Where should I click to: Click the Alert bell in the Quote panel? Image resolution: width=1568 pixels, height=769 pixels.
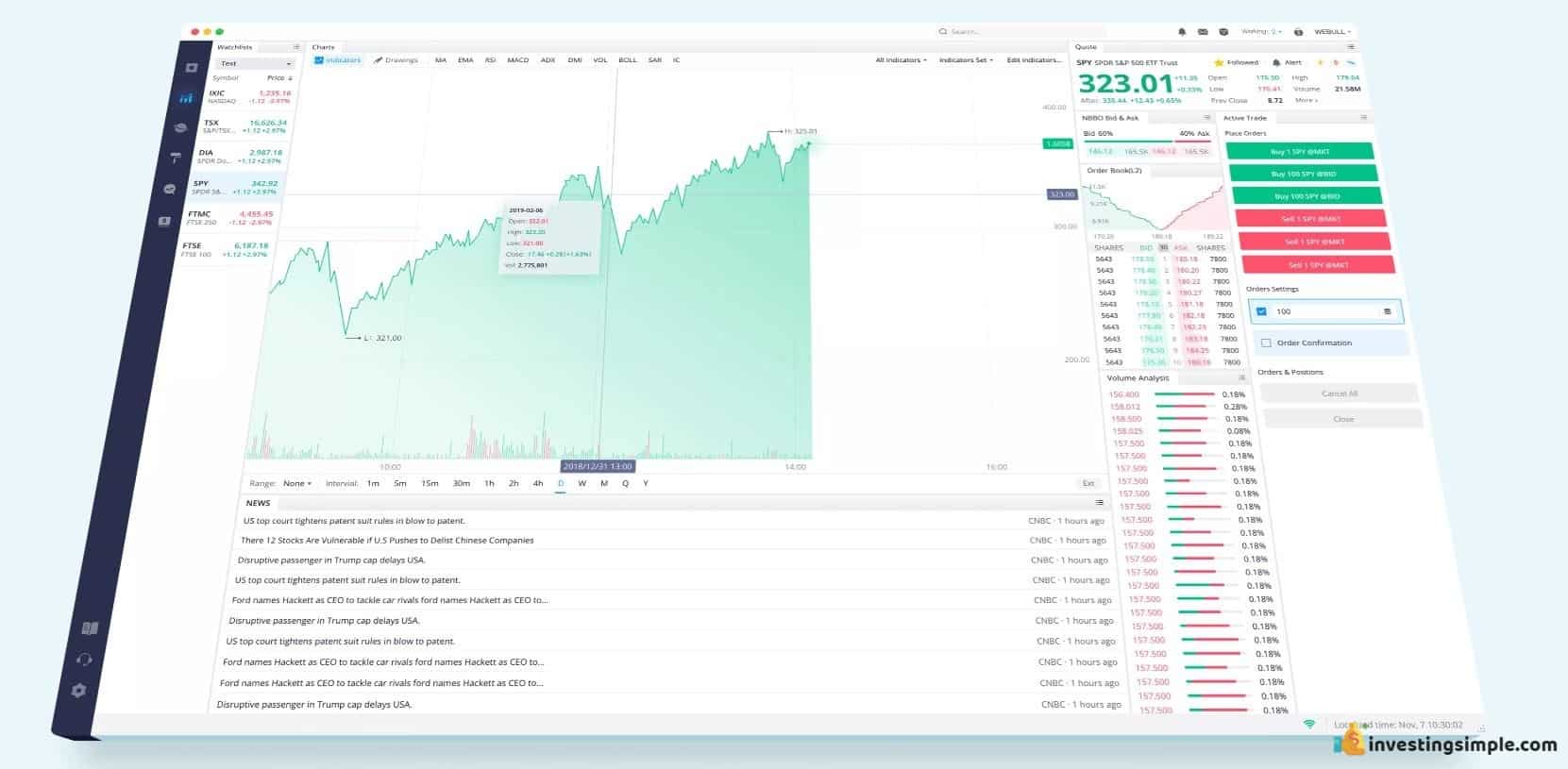[1276, 62]
